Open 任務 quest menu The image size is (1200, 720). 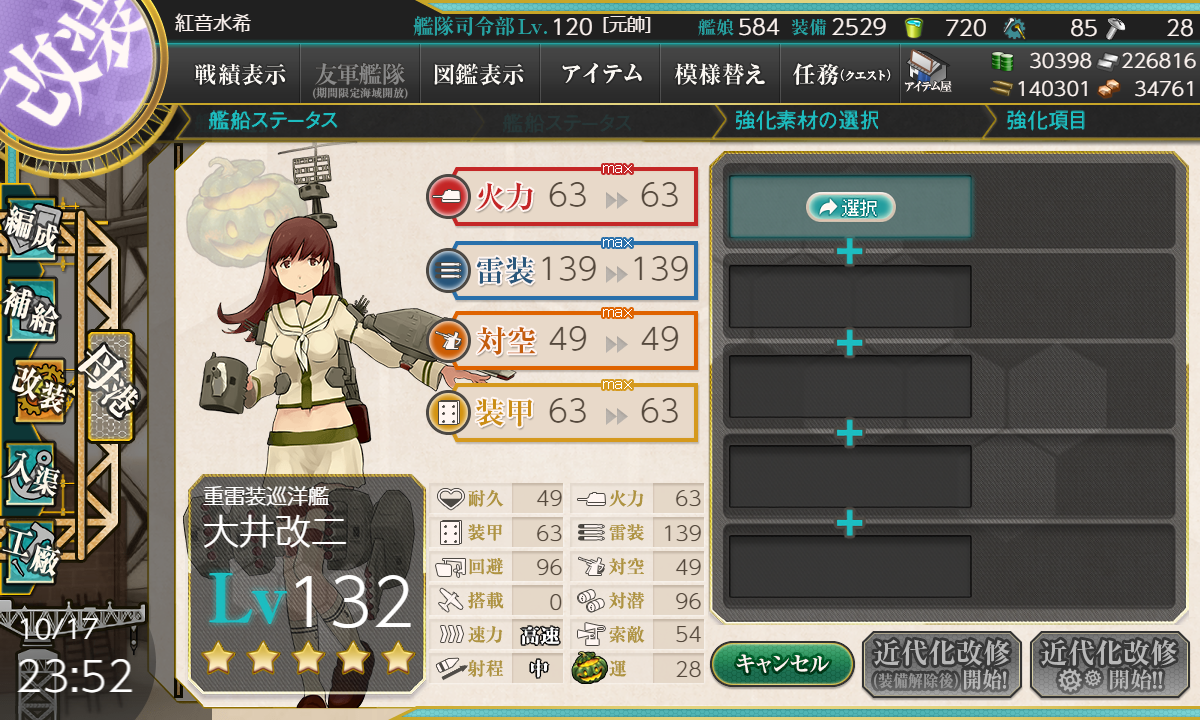838,74
